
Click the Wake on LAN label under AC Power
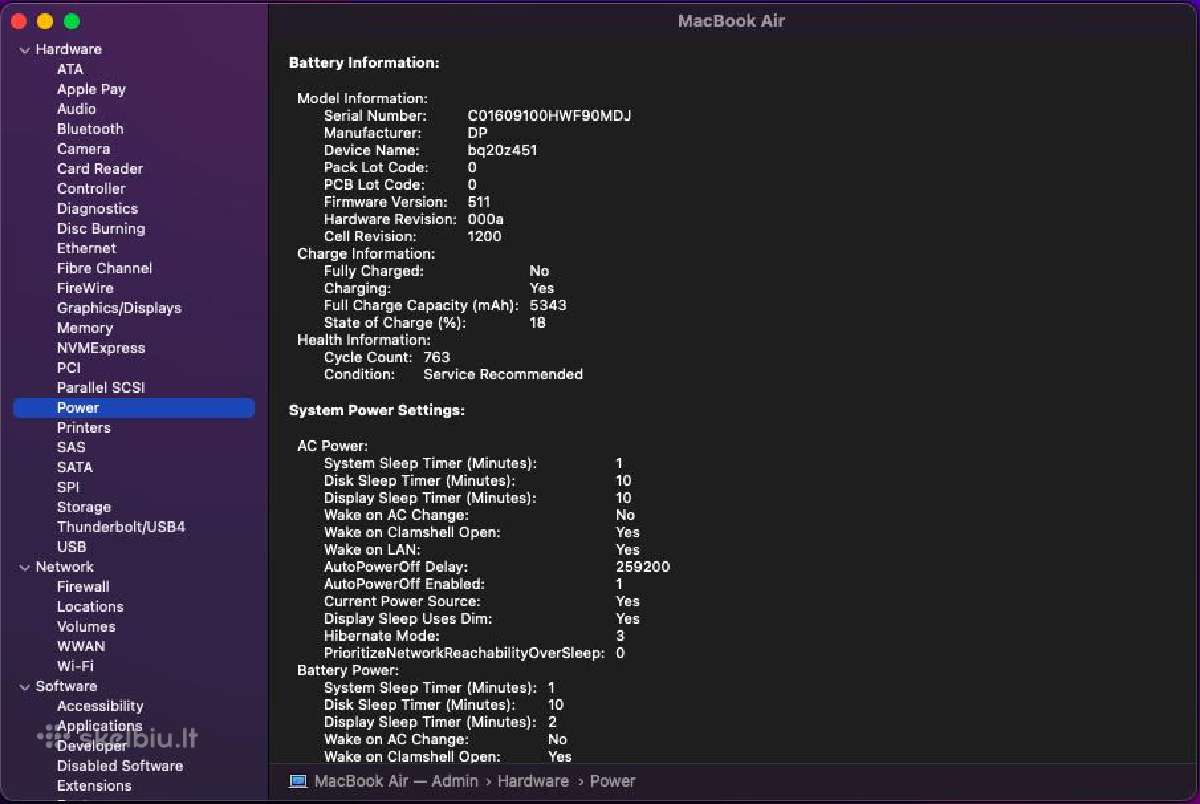point(372,550)
